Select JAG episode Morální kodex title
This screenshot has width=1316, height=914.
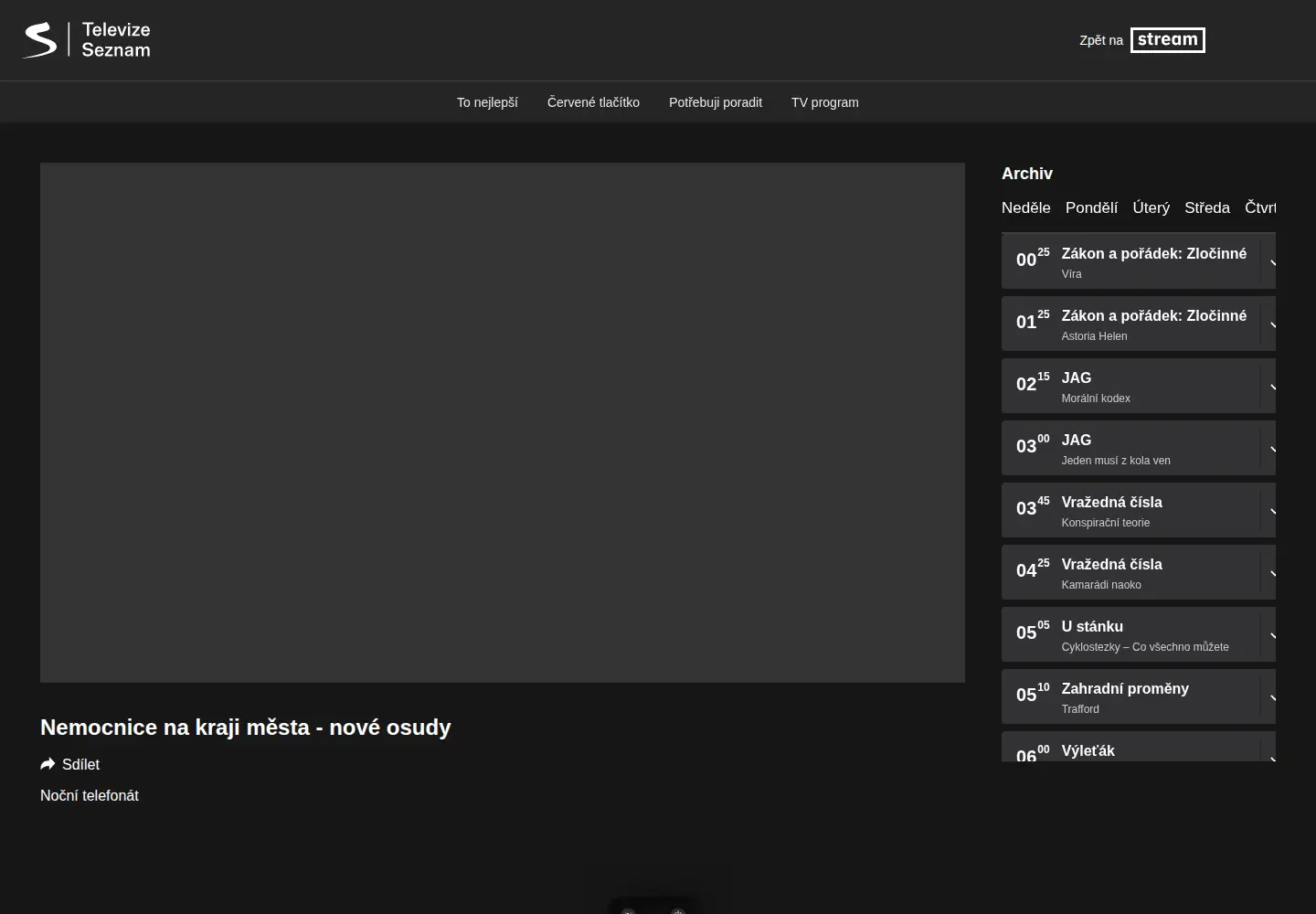tap(1076, 377)
